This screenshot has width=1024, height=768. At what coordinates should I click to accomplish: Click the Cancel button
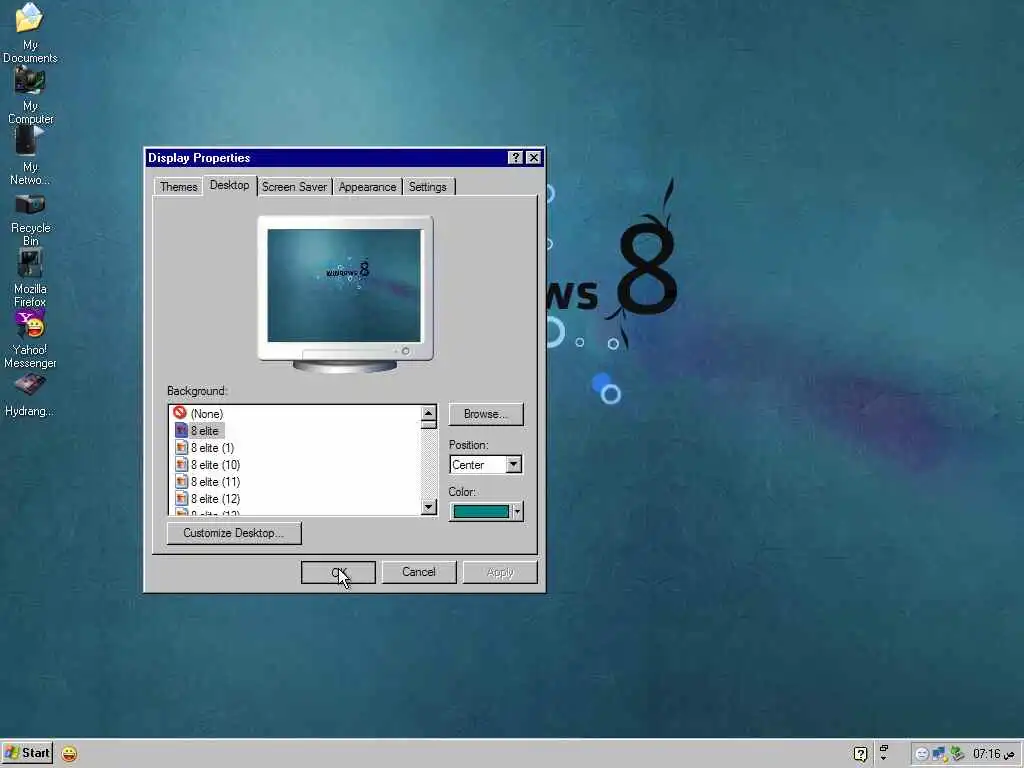coord(419,572)
